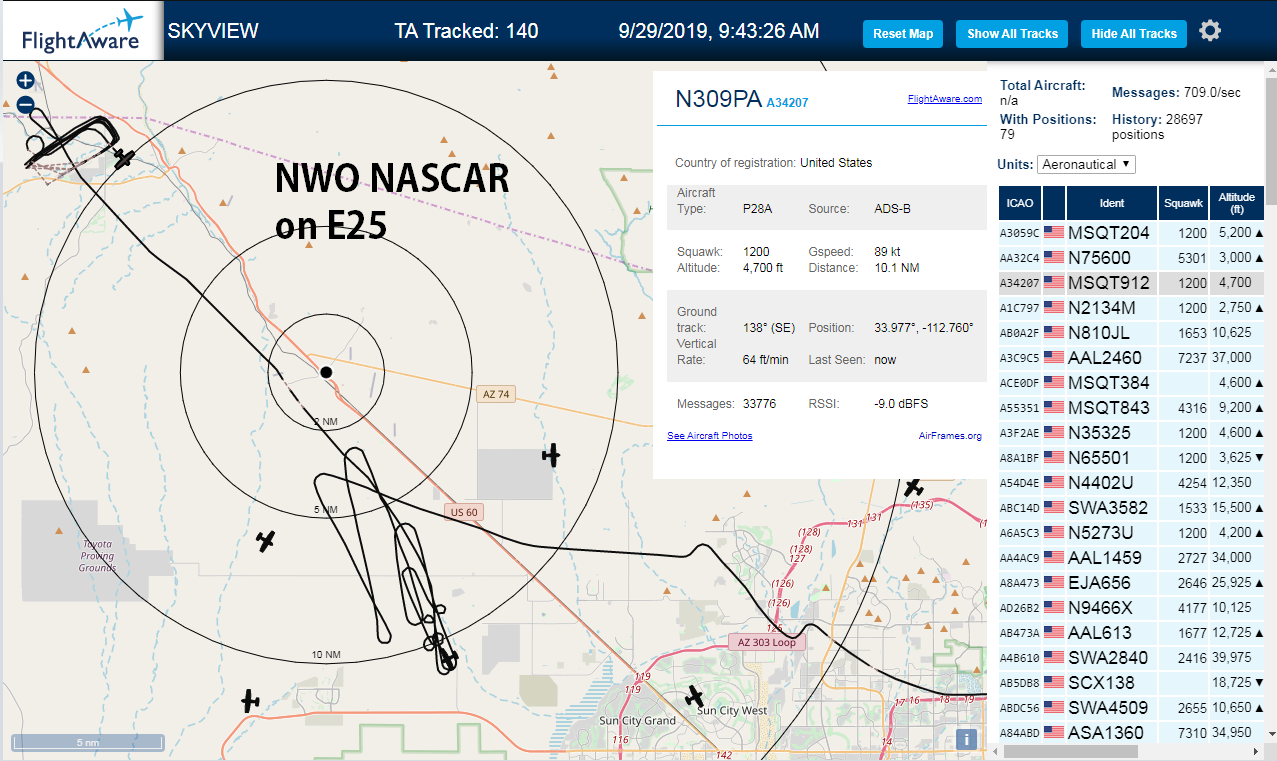Image resolution: width=1277 pixels, height=761 pixels.
Task: Click the FlightAware logo
Action: 82,32
